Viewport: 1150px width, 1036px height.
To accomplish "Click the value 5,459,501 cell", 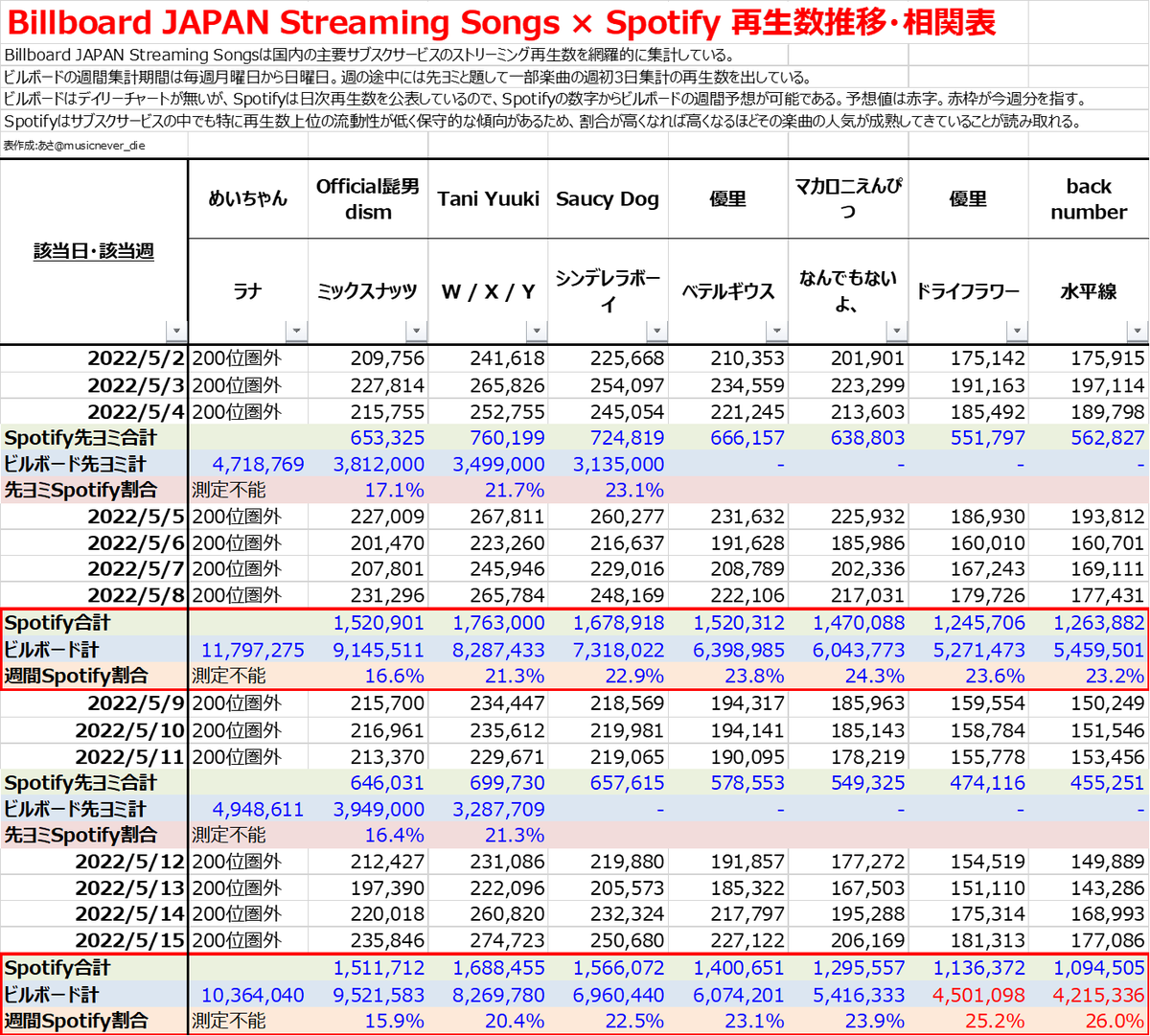I will pyautogui.click(x=1089, y=650).
